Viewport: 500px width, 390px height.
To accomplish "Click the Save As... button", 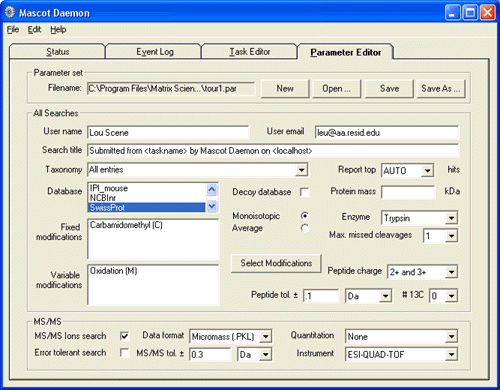I will 441,89.
